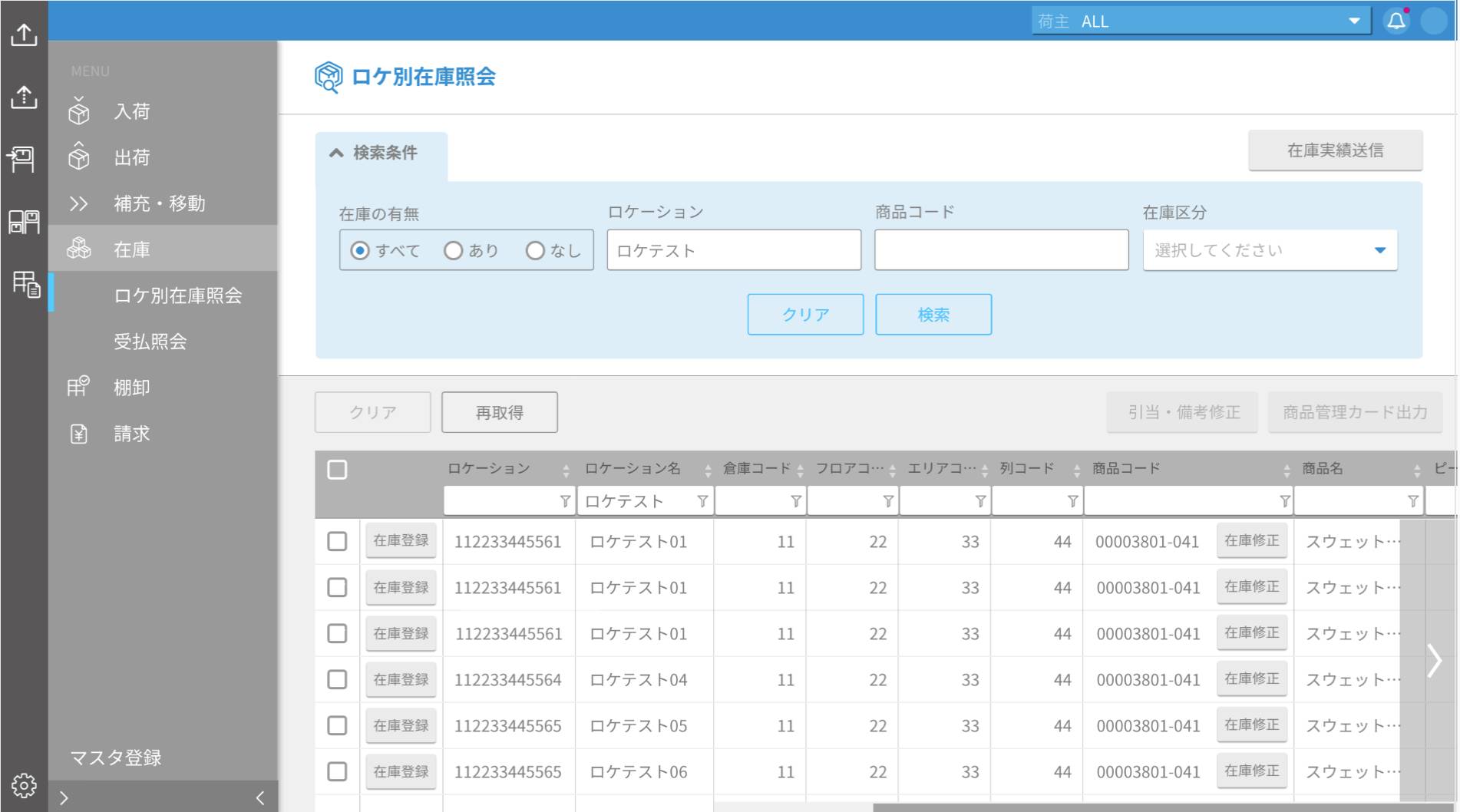The width and height of the screenshot is (1460, 812).
Task: Check the ロケテスト04 row checkbox
Action: click(x=337, y=680)
